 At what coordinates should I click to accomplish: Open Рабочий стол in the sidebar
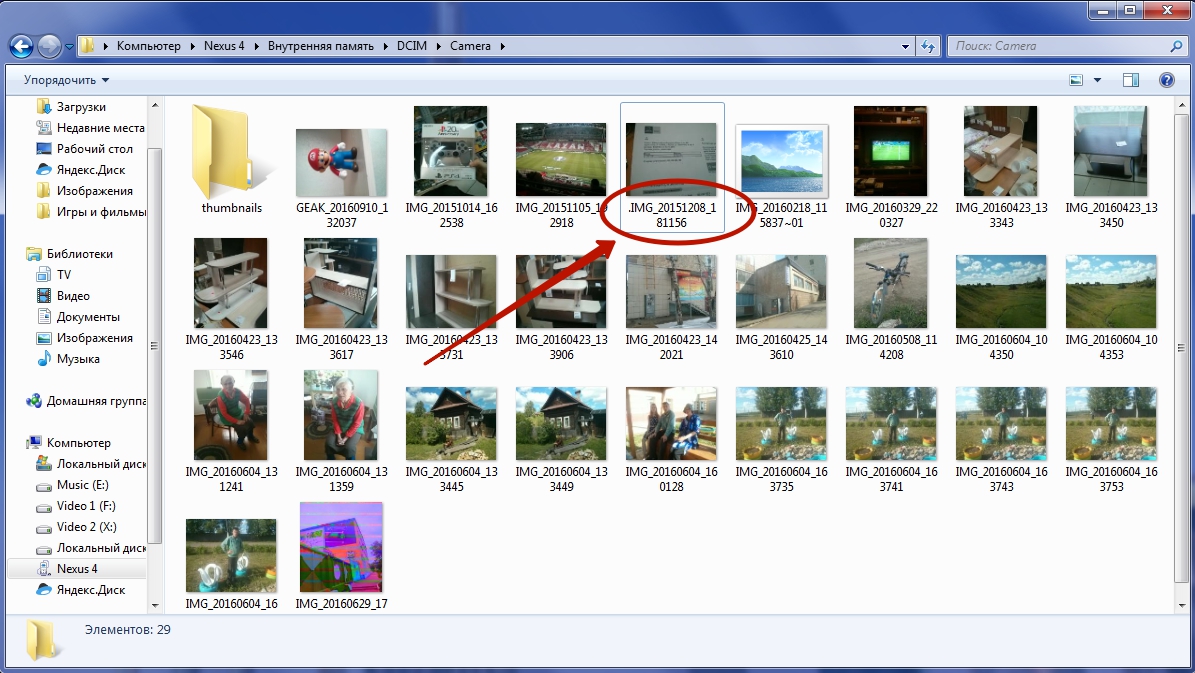[x=95, y=149]
